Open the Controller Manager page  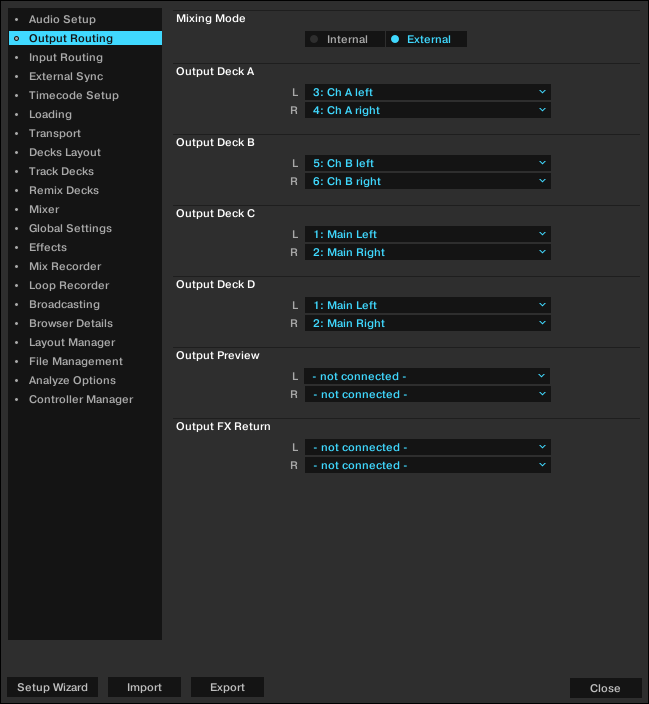coord(80,400)
